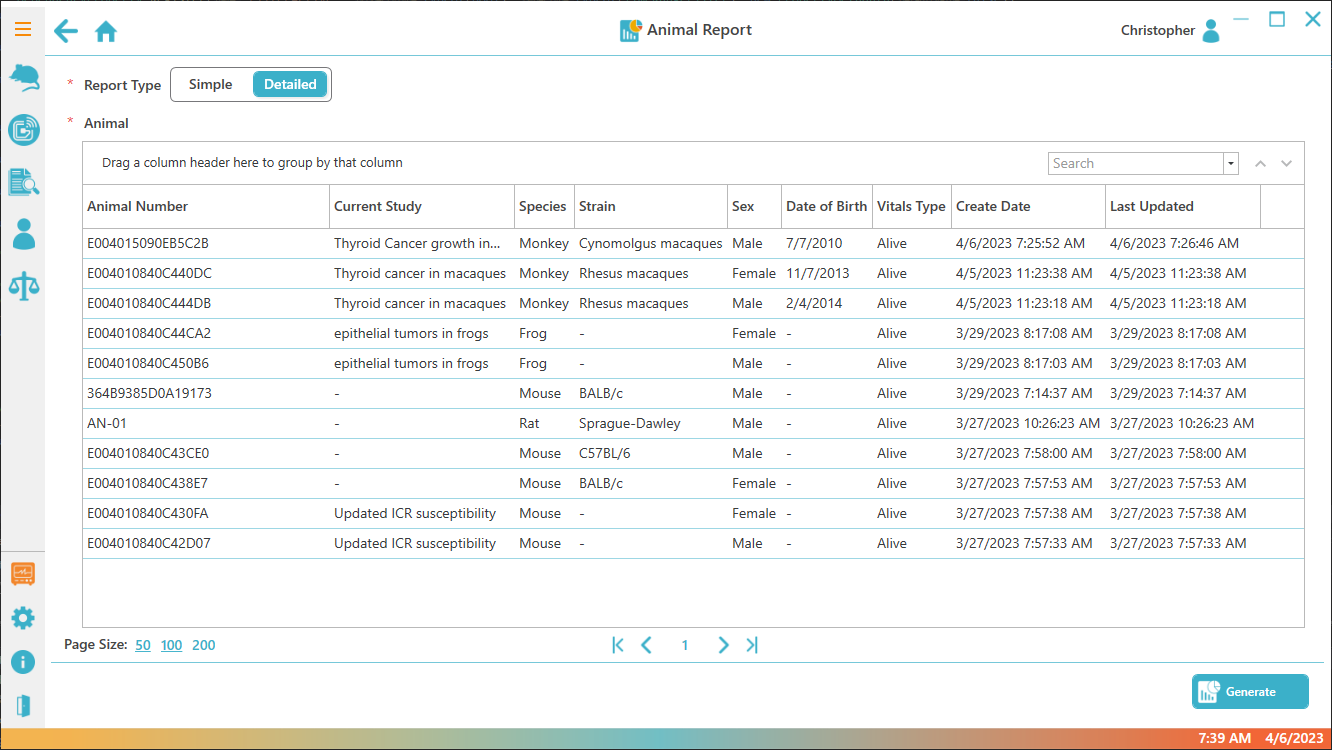Open the animals (mouse) sidebar icon
Image resolution: width=1332 pixels, height=750 pixels.
pos(23,78)
